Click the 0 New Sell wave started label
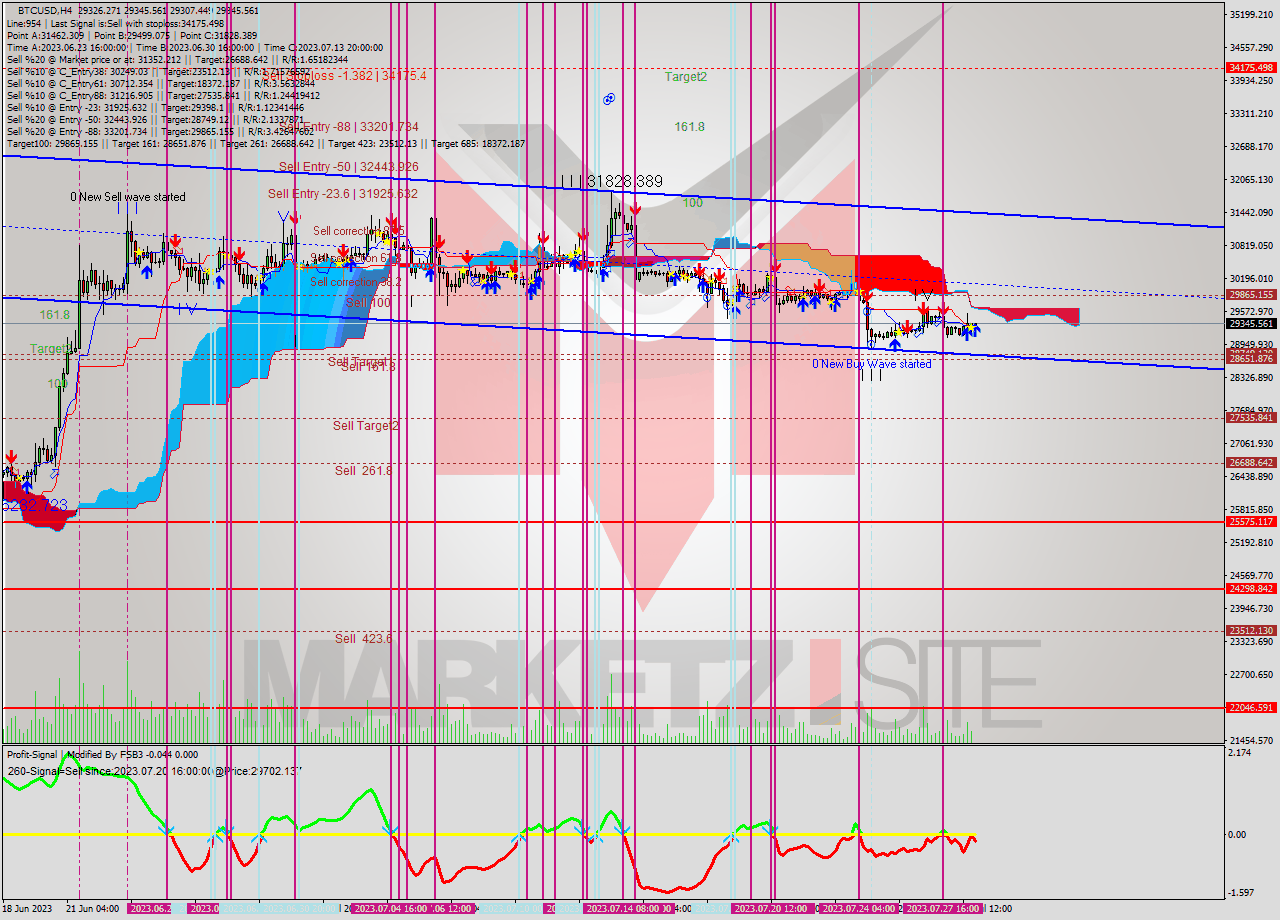The image size is (1280, 920). point(128,197)
